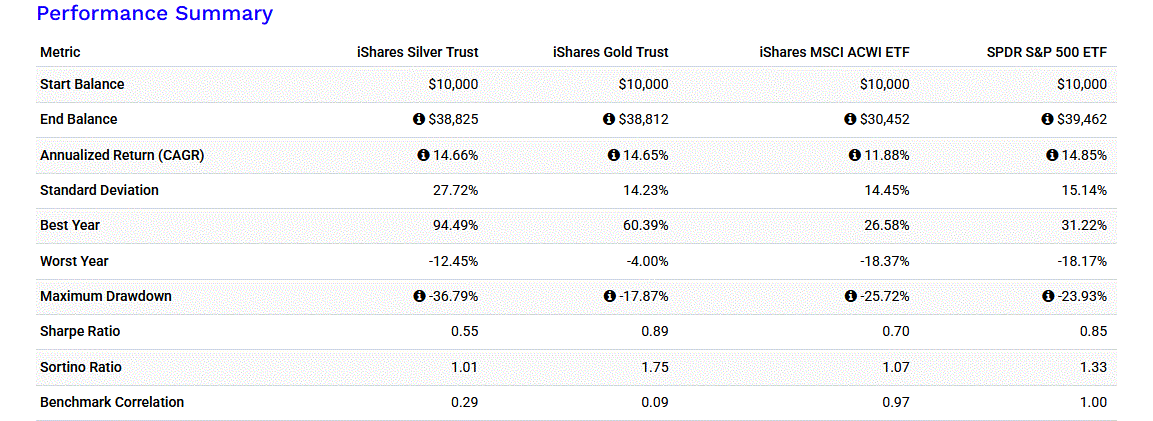This screenshot has height=421, width=1153.
Task: Click the SPDR S&P 500 ETF header
Action: pos(1046,52)
